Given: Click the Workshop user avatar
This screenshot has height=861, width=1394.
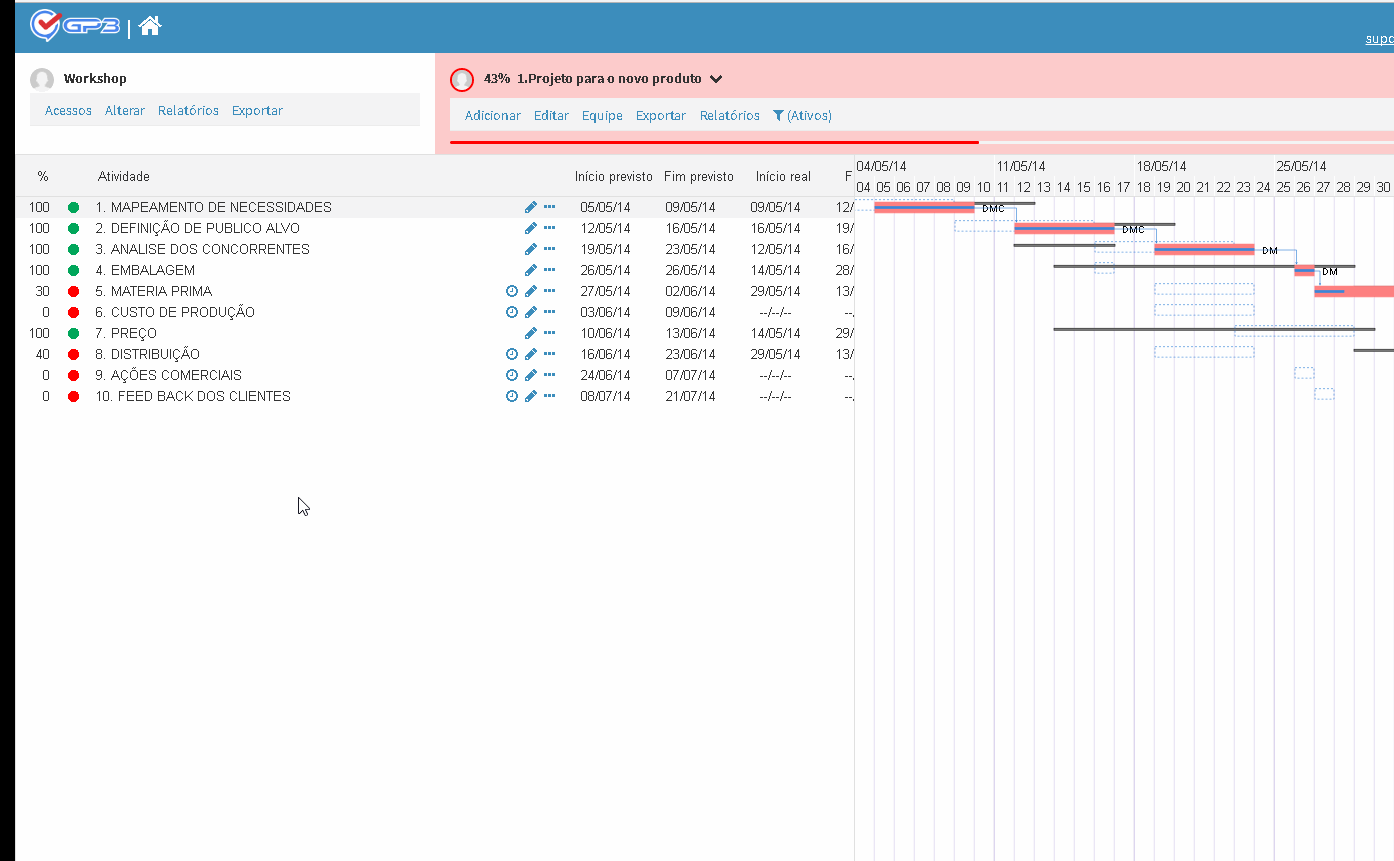Looking at the screenshot, I should point(42,80).
